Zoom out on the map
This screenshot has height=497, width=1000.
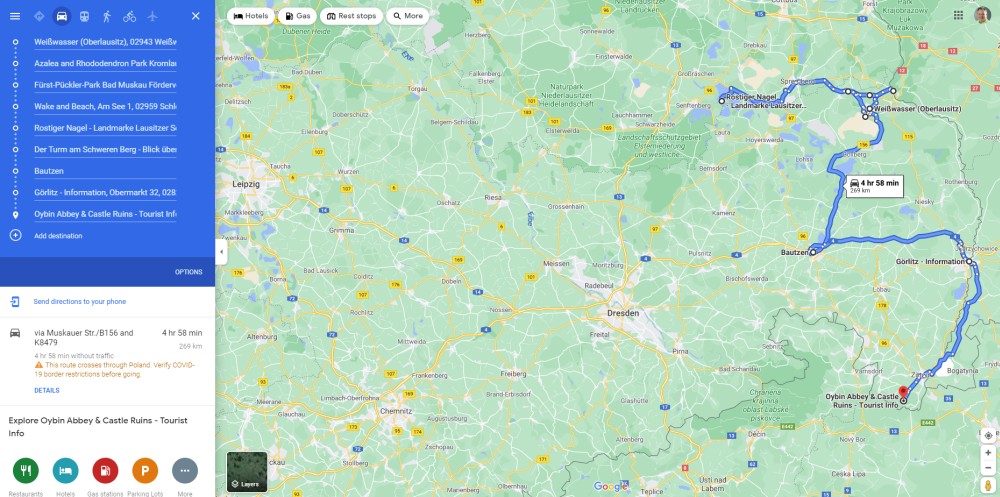[988, 467]
